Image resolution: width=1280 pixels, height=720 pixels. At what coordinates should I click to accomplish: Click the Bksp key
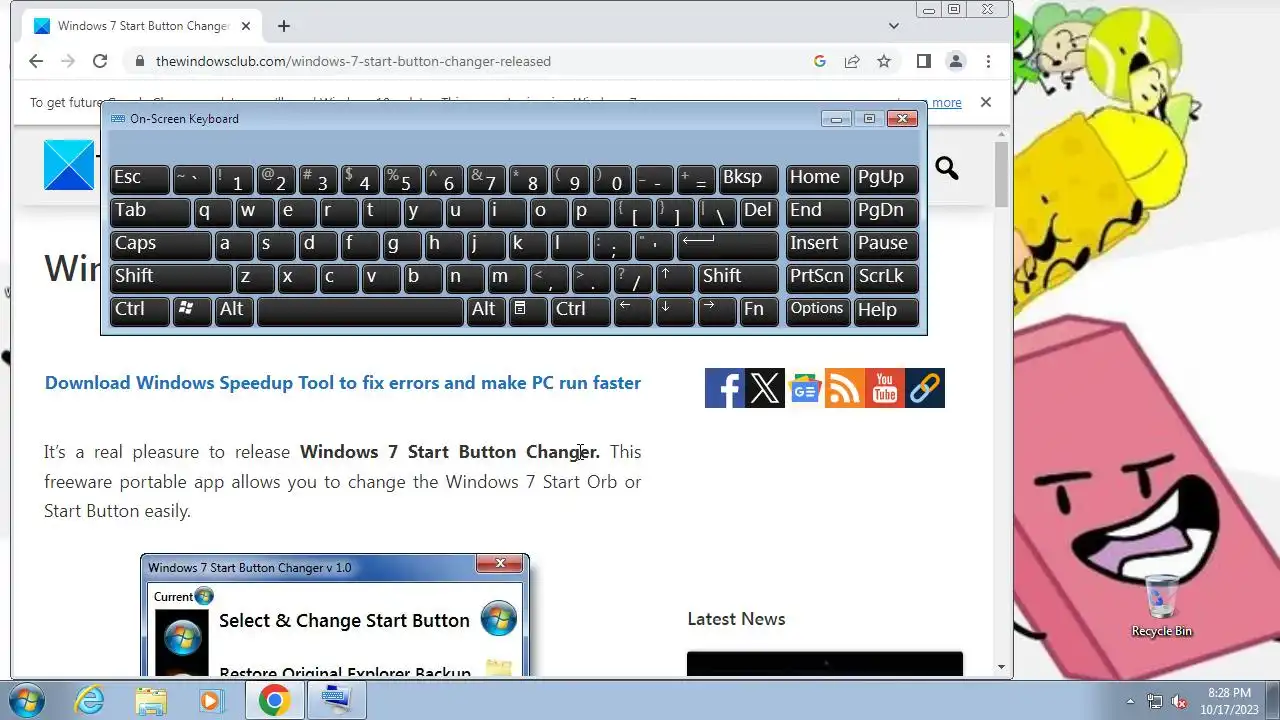coord(748,179)
